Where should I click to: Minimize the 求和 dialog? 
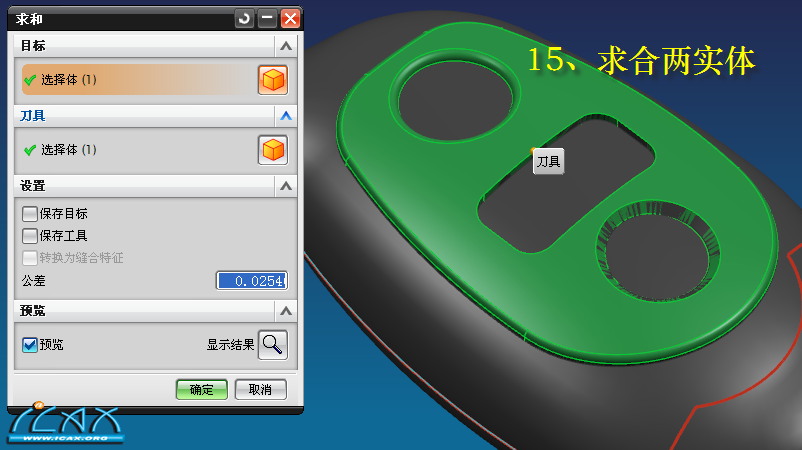click(267, 19)
